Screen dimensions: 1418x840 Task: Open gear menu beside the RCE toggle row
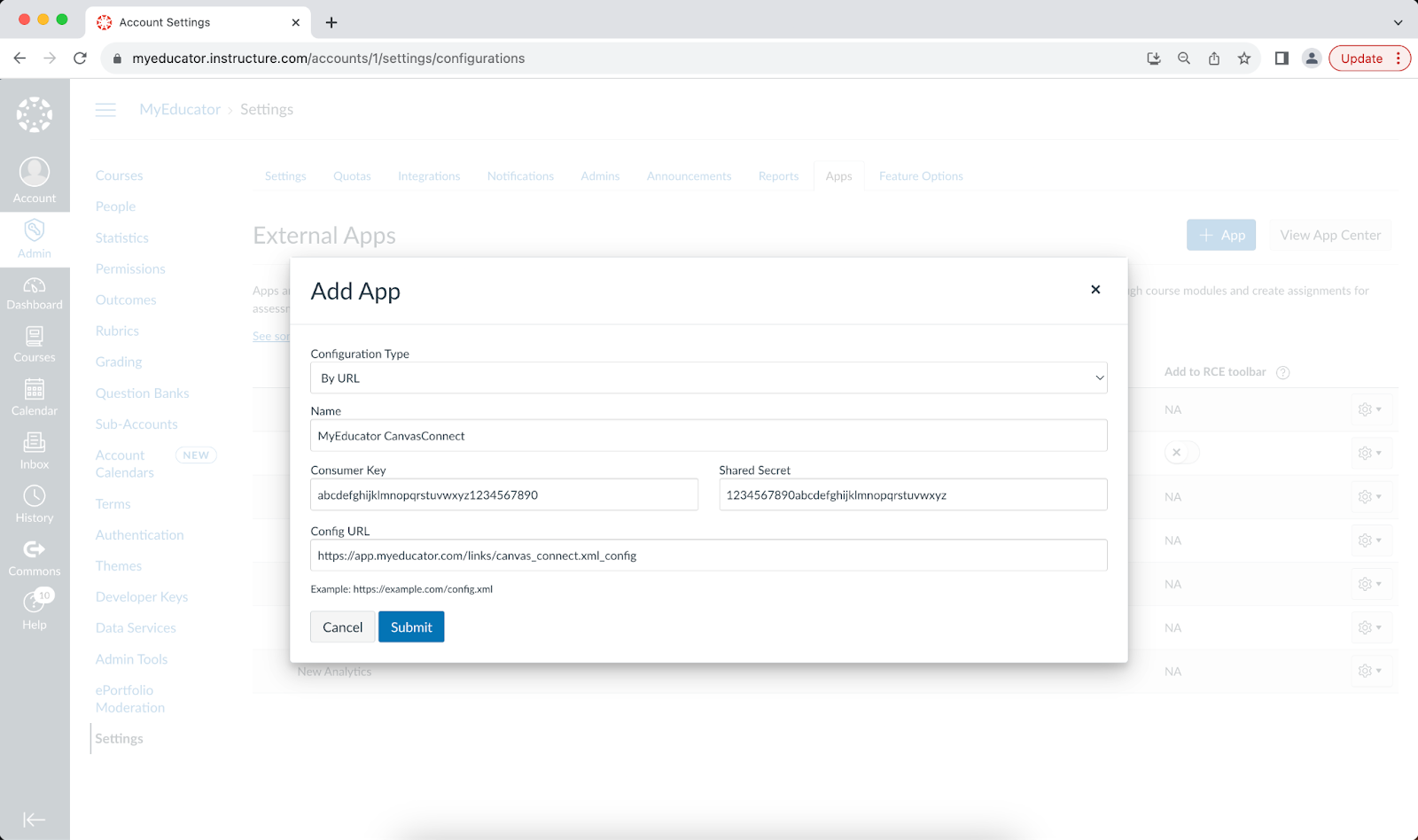1370,453
